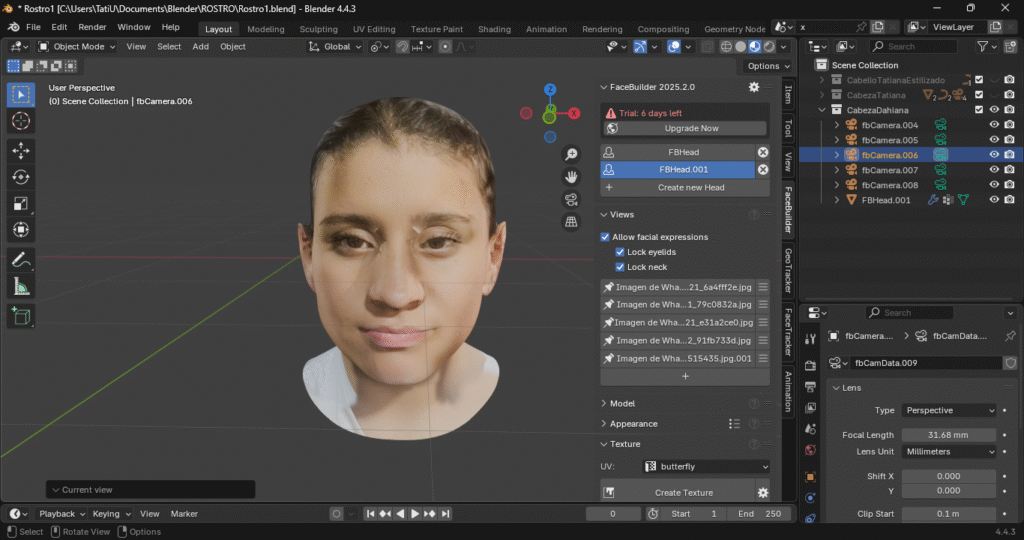Switch to the Sculpting workspace tab
The height and width of the screenshot is (540, 1024).
[318, 29]
